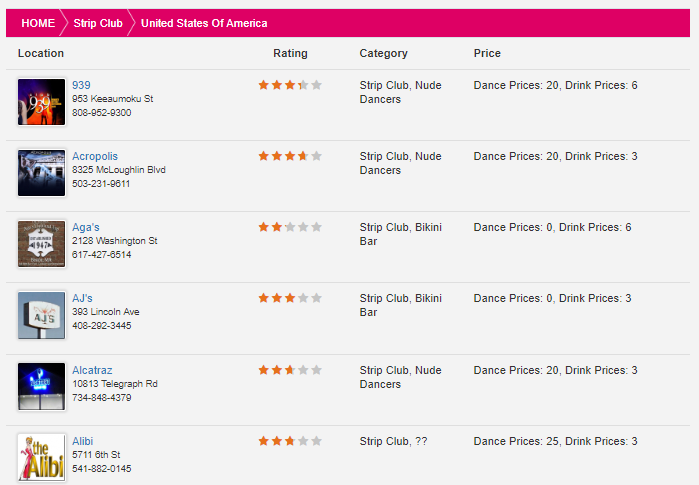The width and height of the screenshot is (699, 485).
Task: Open the Alibi listing link
Action: [82, 441]
